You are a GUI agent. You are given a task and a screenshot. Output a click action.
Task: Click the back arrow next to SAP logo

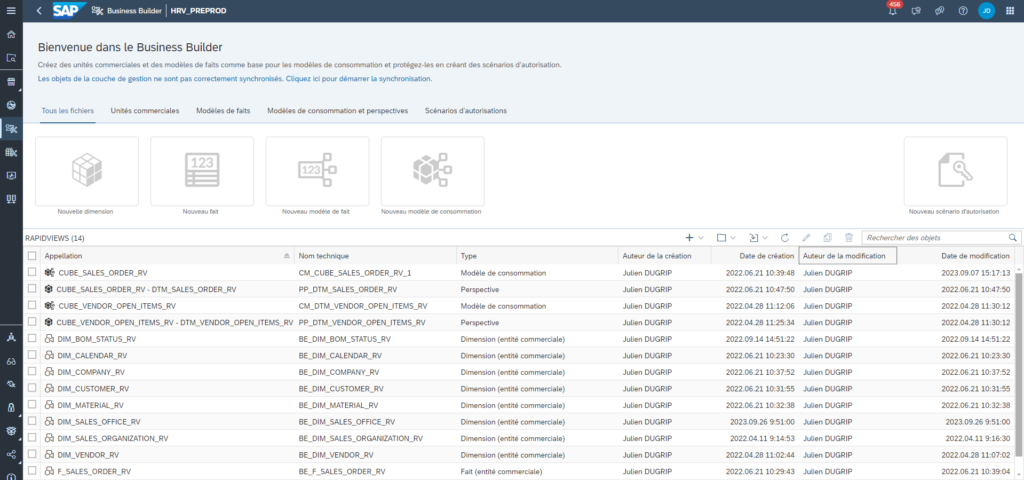pyautogui.click(x=39, y=11)
